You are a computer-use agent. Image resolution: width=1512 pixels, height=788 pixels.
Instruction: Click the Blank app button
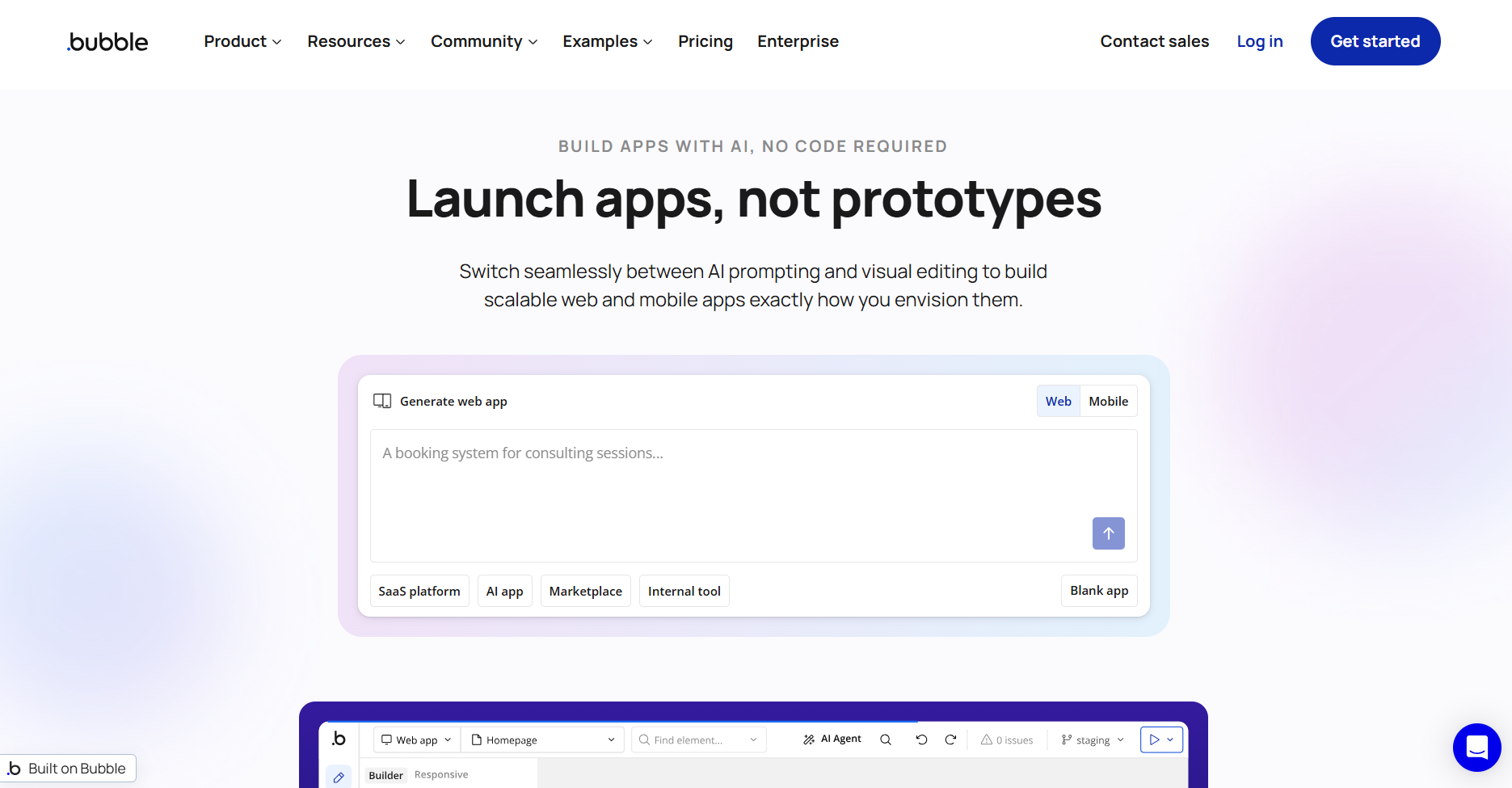1099,591
